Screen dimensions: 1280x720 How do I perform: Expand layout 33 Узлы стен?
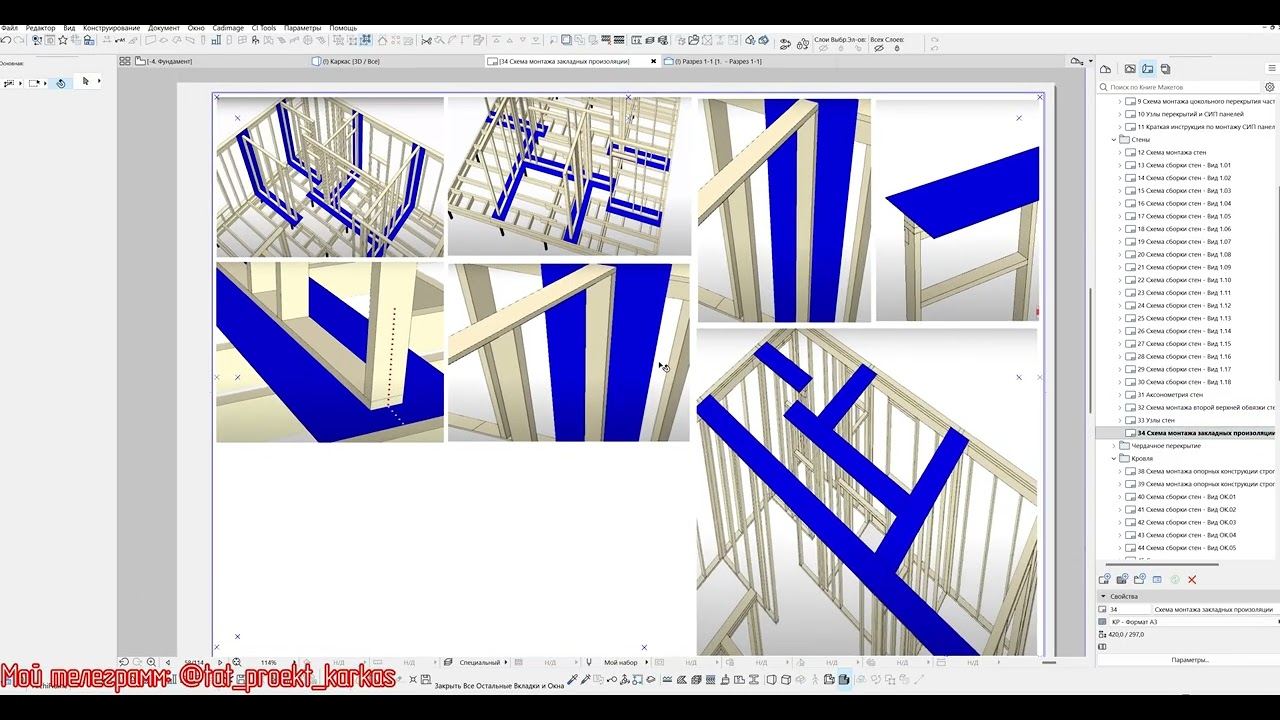click(1120, 420)
